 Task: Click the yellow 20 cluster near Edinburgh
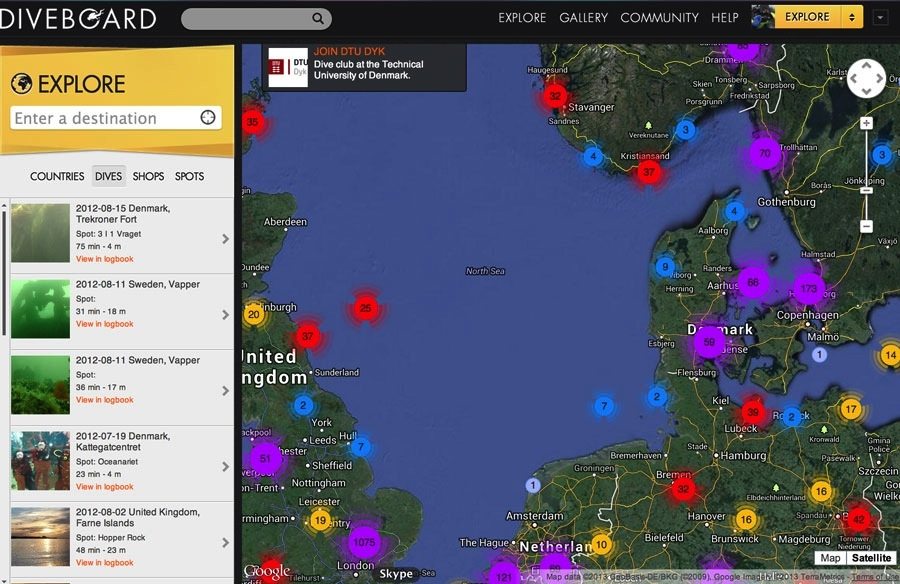pyautogui.click(x=254, y=314)
